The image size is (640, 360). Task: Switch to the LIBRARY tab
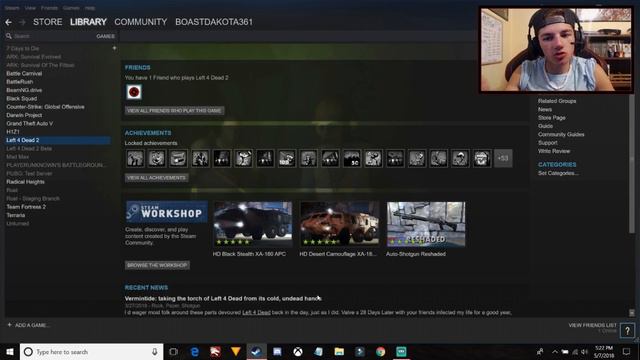(88, 22)
